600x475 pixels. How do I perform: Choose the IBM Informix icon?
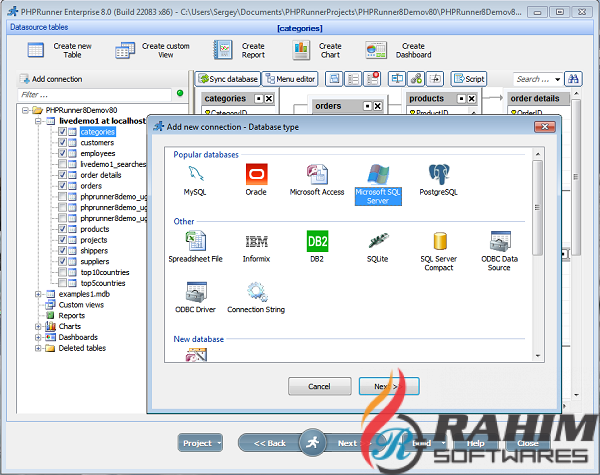coord(256,241)
